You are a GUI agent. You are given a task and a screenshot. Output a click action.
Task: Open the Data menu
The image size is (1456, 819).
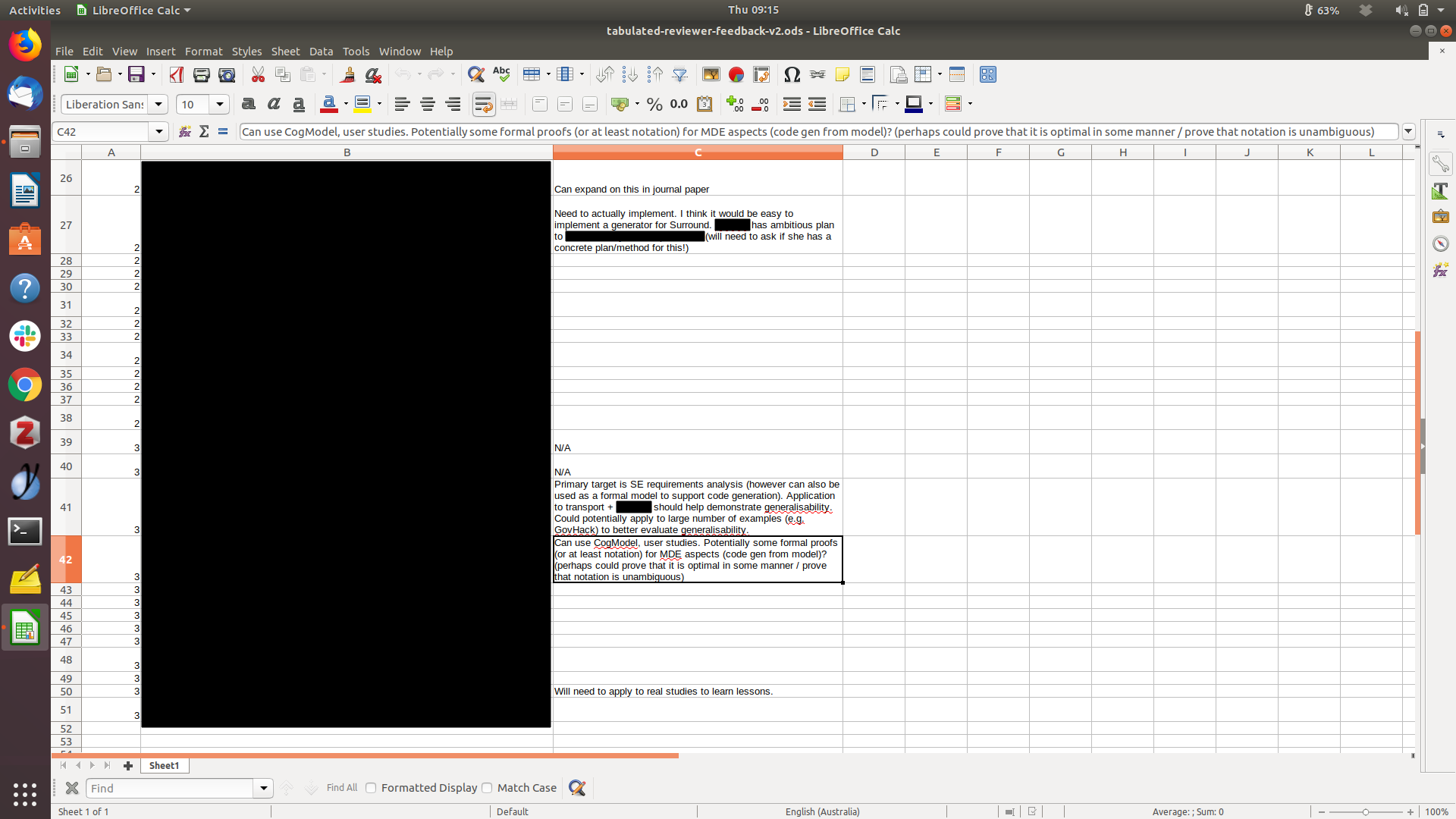point(321,52)
